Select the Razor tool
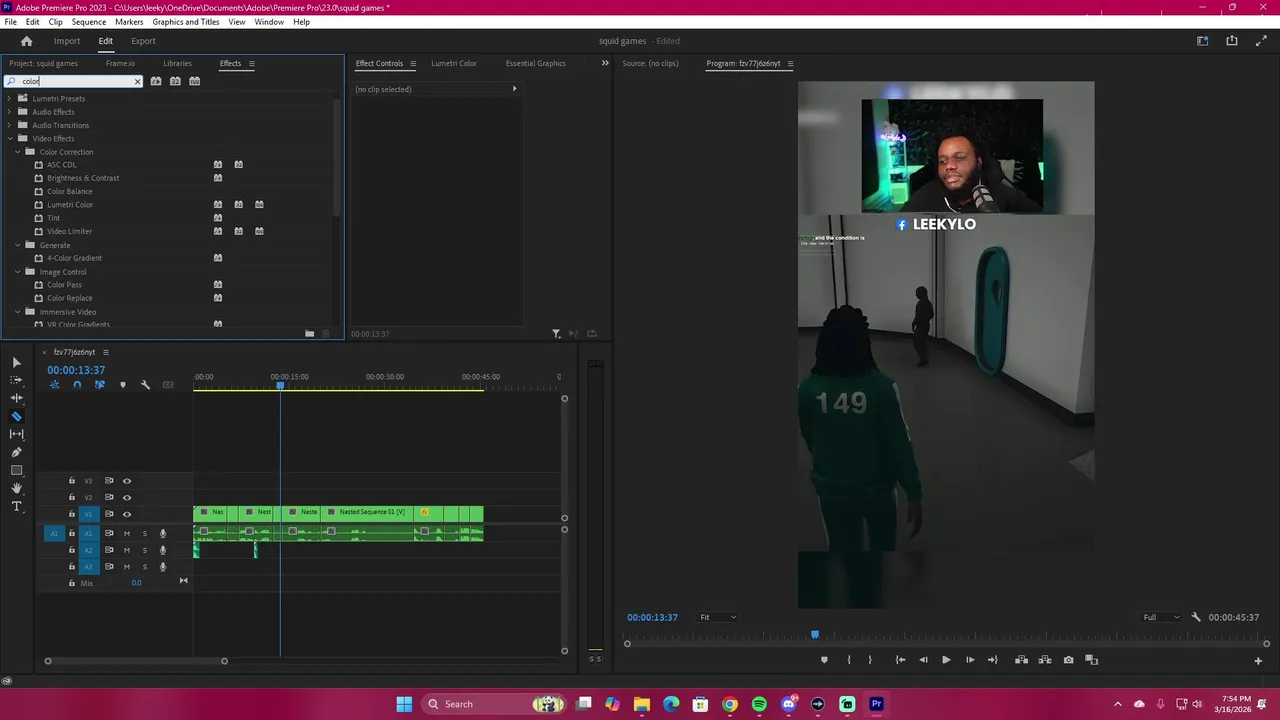1280x720 pixels. 16,416
